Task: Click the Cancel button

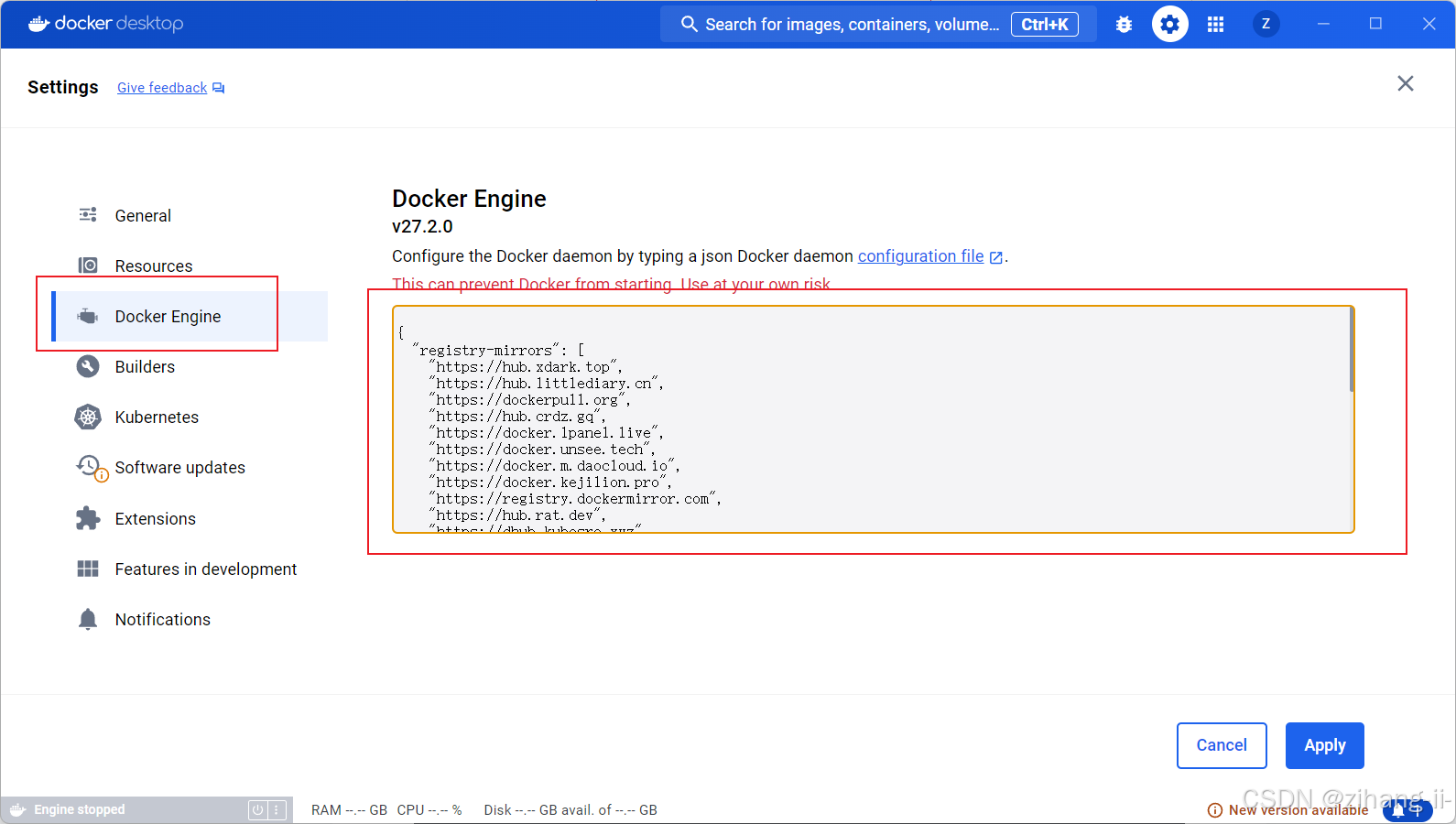Action: (1222, 745)
